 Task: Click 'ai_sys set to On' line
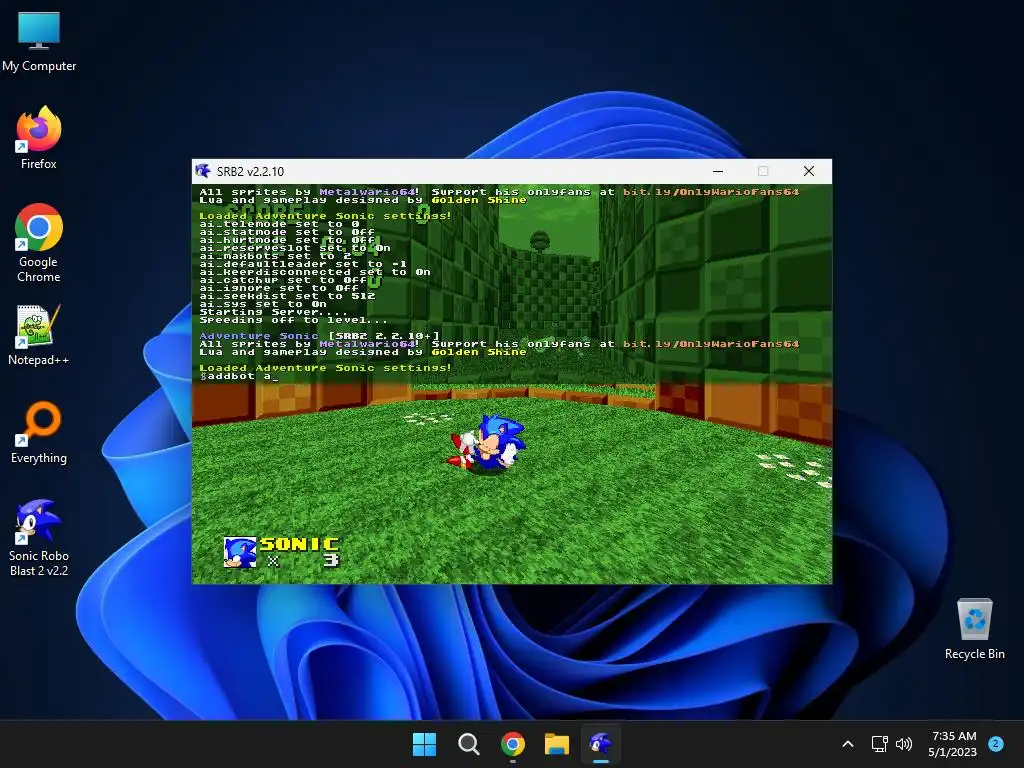point(263,304)
